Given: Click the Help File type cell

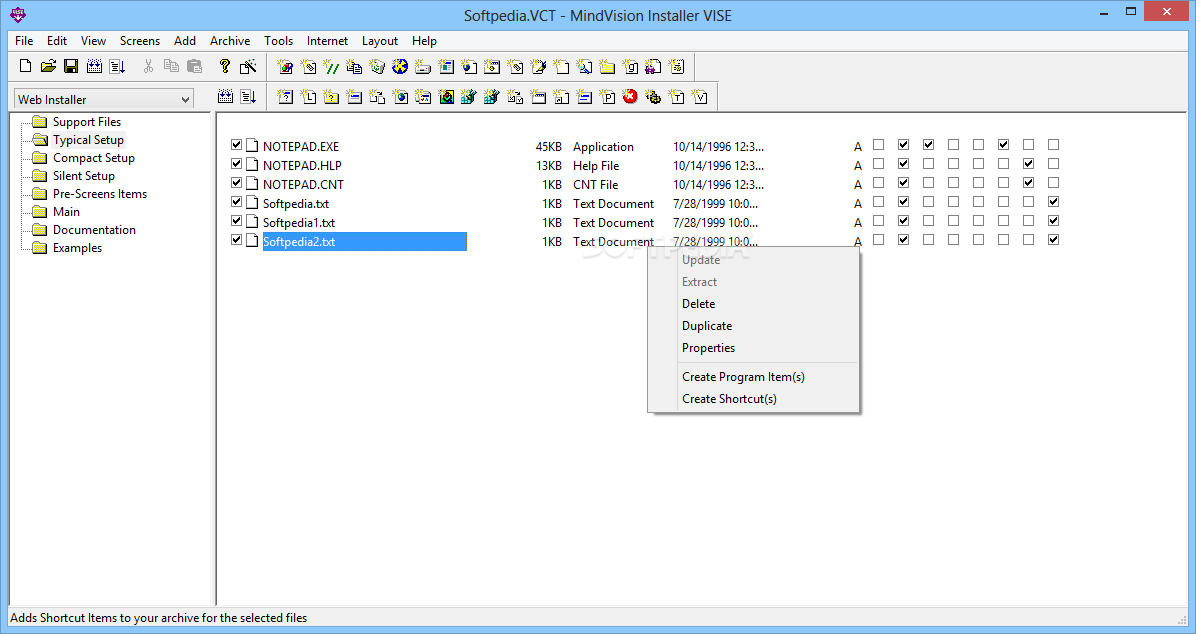Looking at the screenshot, I should click(596, 166).
